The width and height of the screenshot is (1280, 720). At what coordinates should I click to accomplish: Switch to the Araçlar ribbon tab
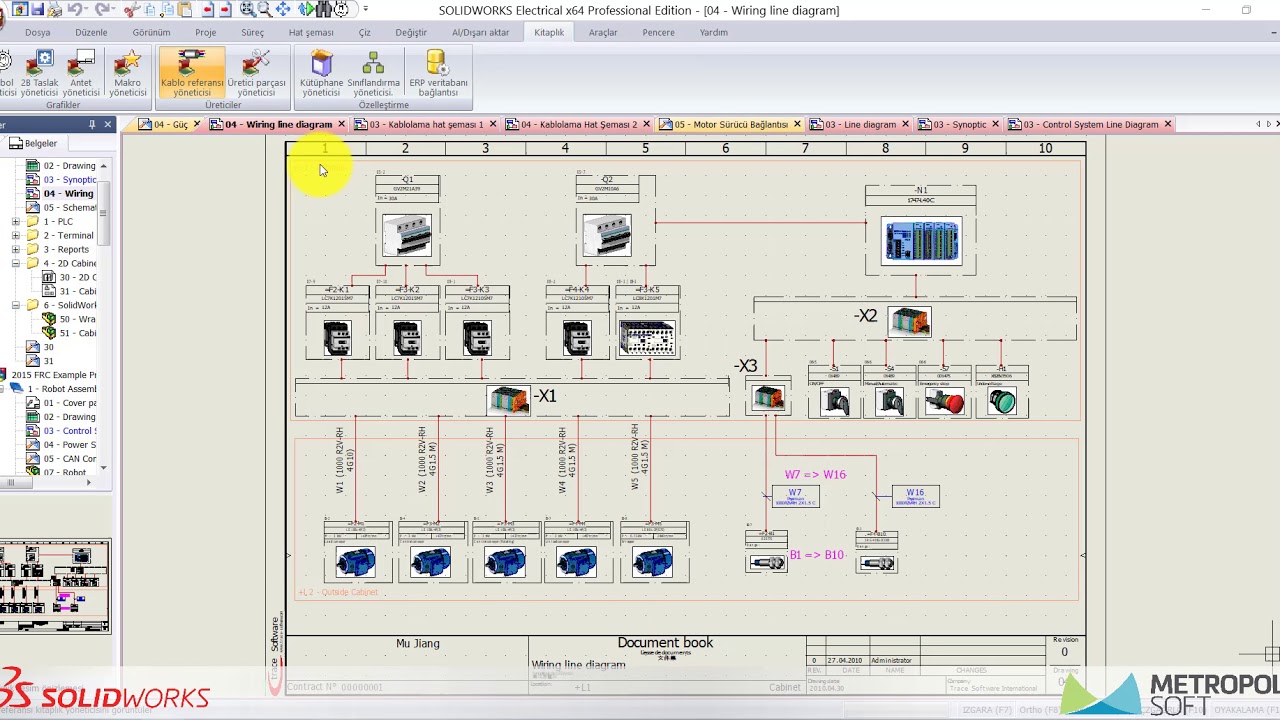603,32
